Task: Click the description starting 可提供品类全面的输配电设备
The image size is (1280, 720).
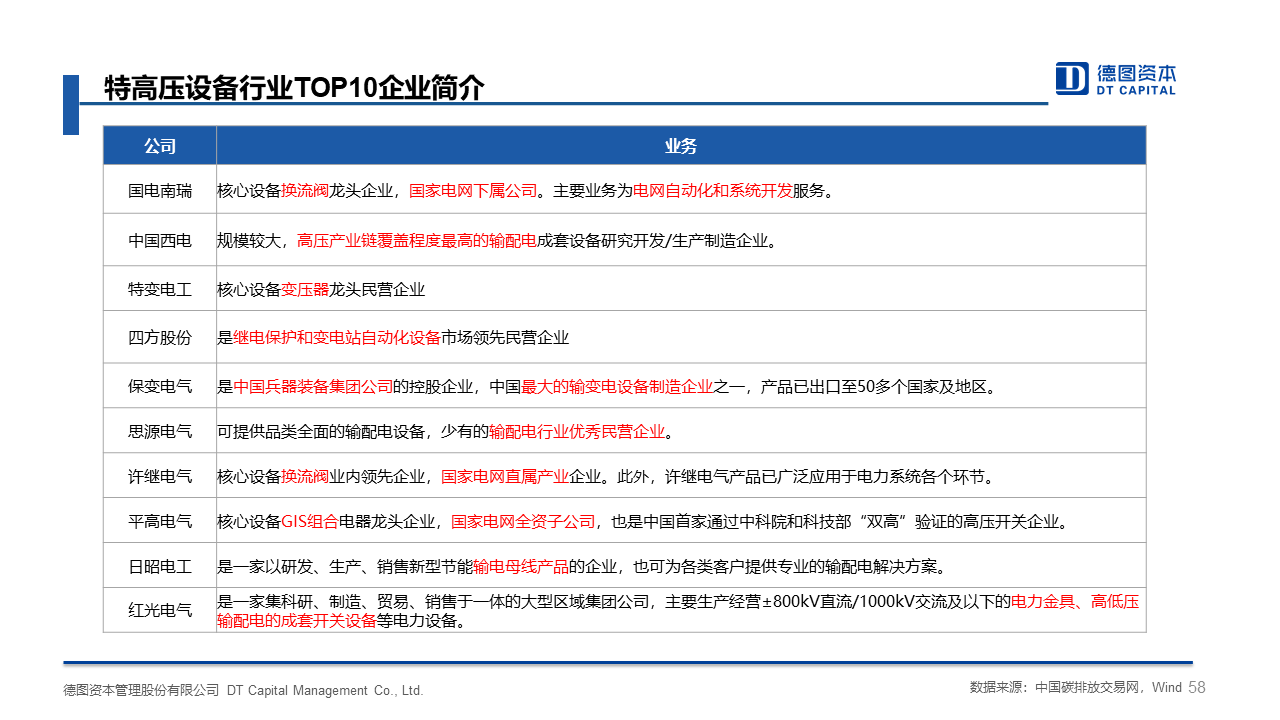Action: click(445, 431)
